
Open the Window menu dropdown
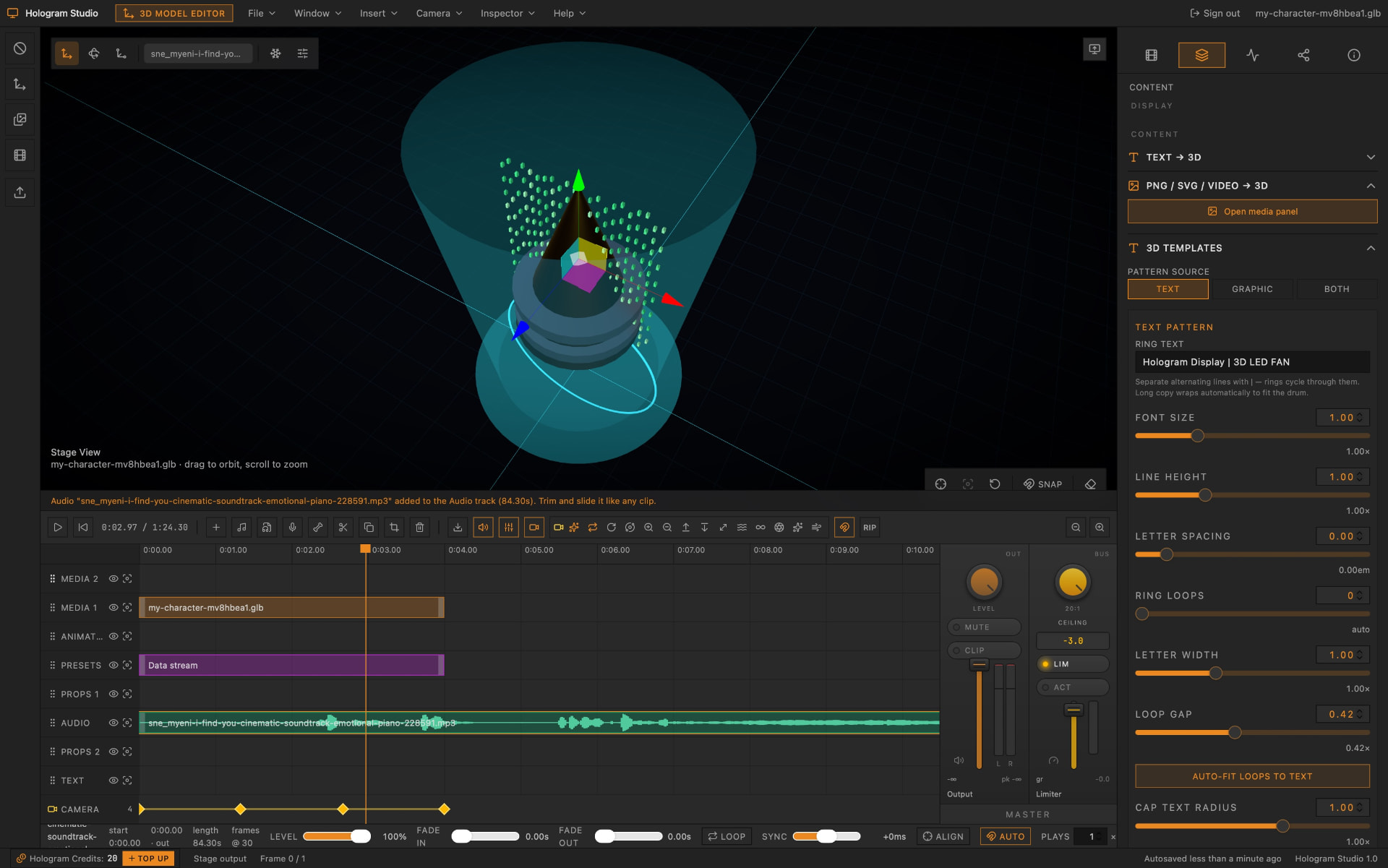[318, 13]
